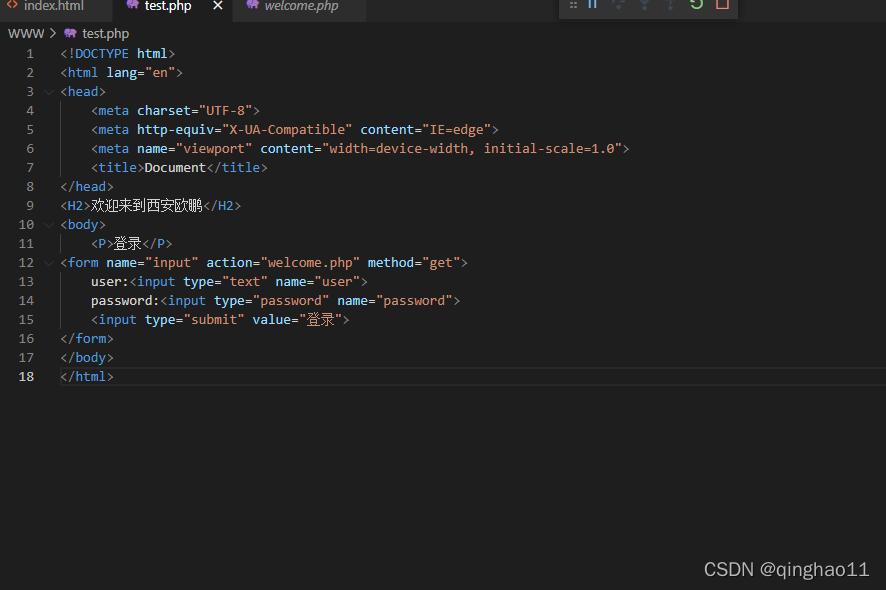886x590 pixels.
Task: Switch to the index.html tab
Action: 53,6
